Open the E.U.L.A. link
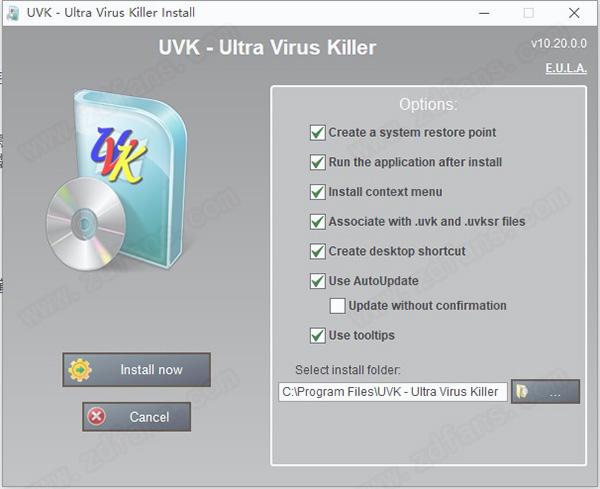 (566, 68)
